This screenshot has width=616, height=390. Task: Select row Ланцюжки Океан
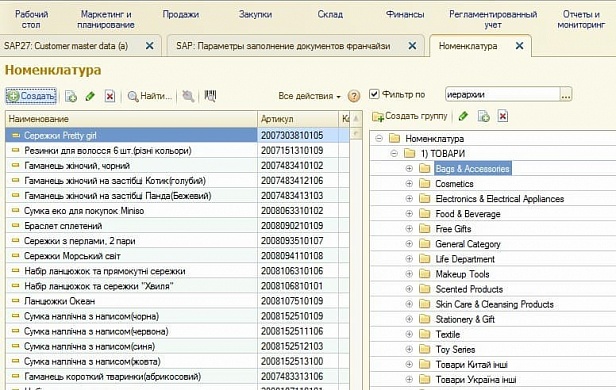(x=177, y=301)
